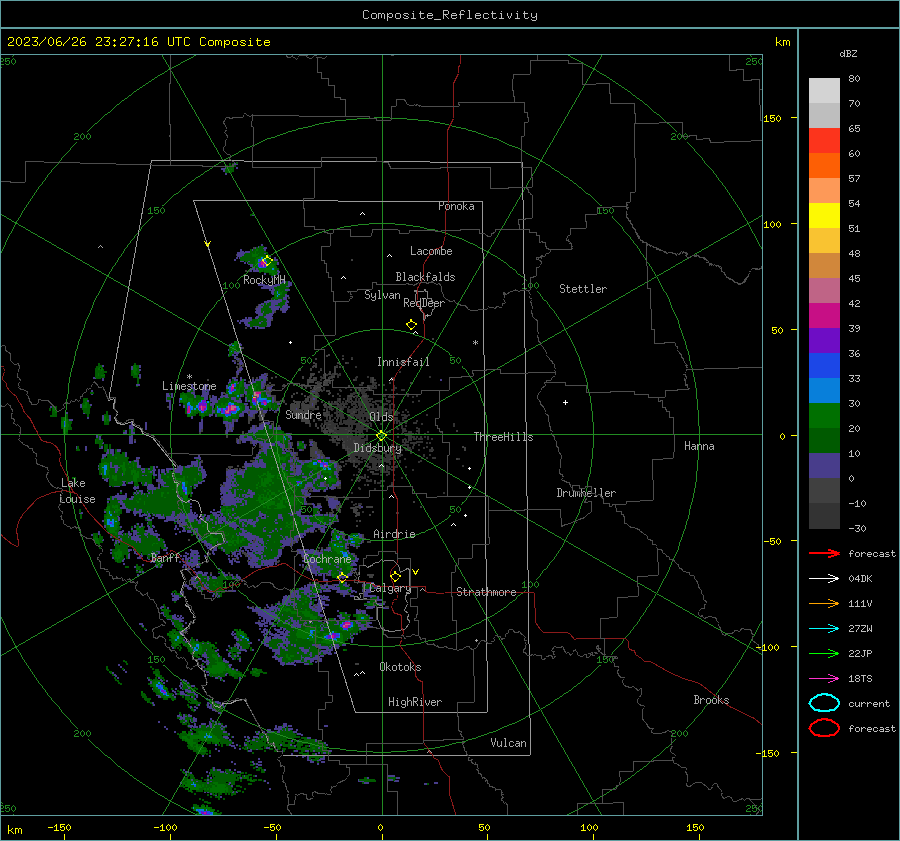Image resolution: width=900 pixels, height=841 pixels.
Task: Click the Lake Louise map label
Action: (78, 491)
